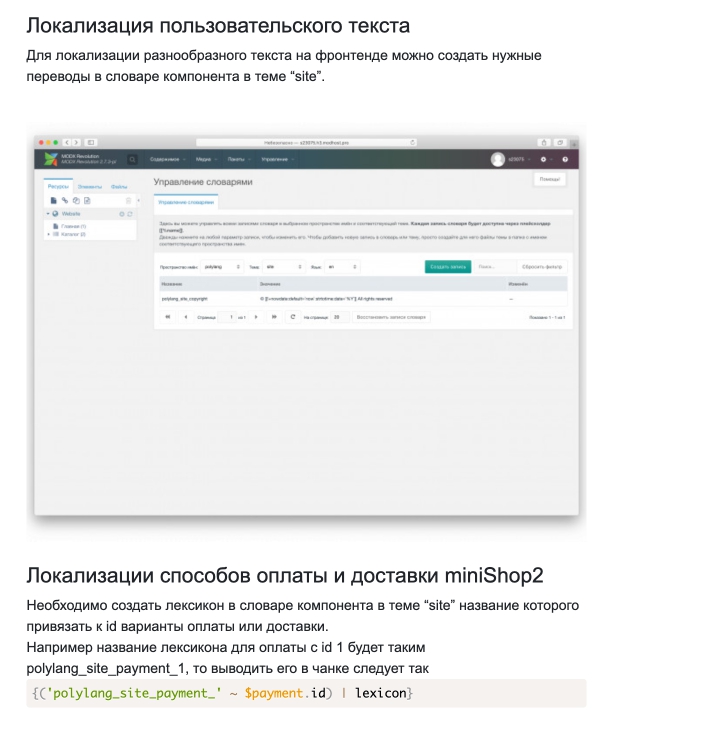Collapse the Website tree node
The height and width of the screenshot is (731, 720).
(48, 213)
